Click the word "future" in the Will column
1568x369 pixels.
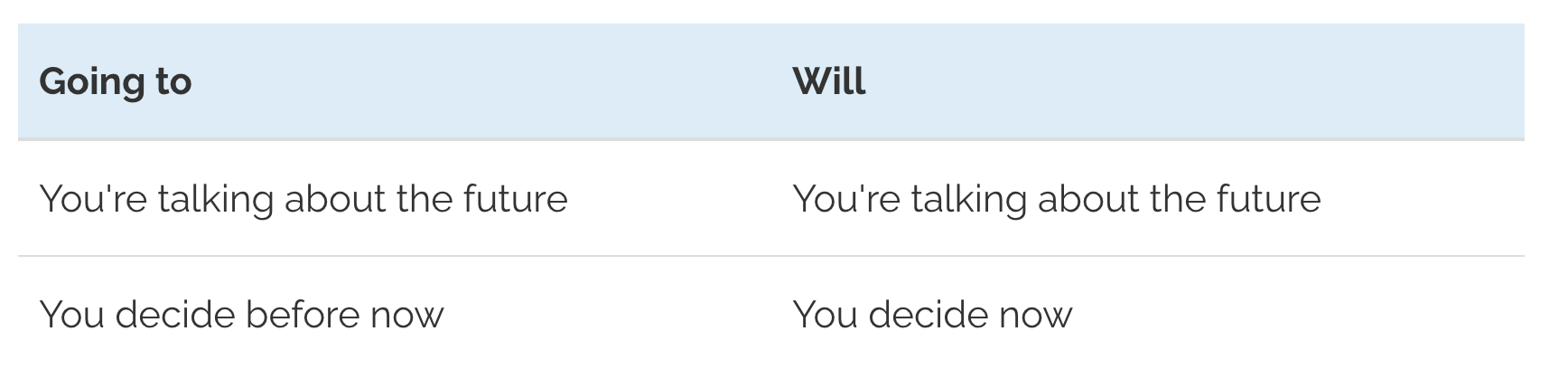[1269, 199]
